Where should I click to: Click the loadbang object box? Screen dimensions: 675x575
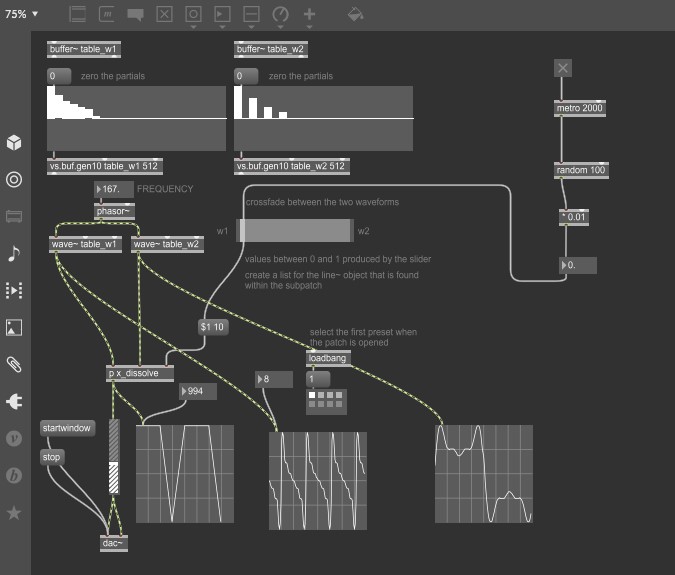coord(328,358)
